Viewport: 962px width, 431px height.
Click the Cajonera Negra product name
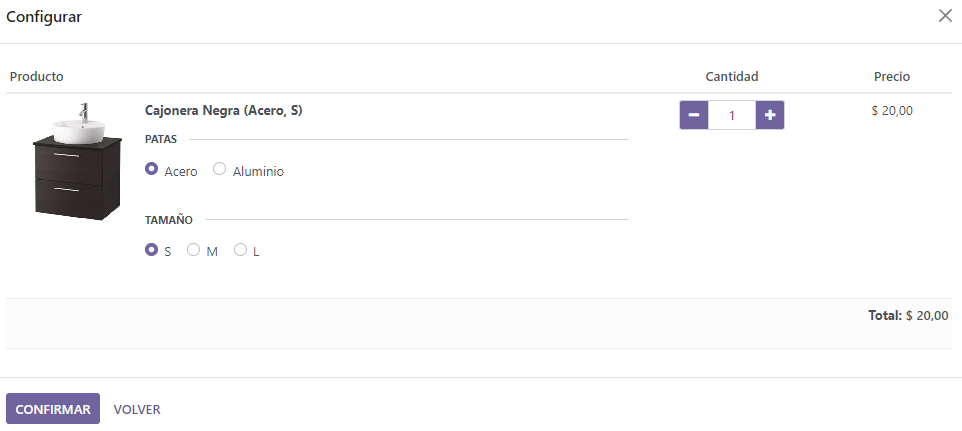coord(223,111)
